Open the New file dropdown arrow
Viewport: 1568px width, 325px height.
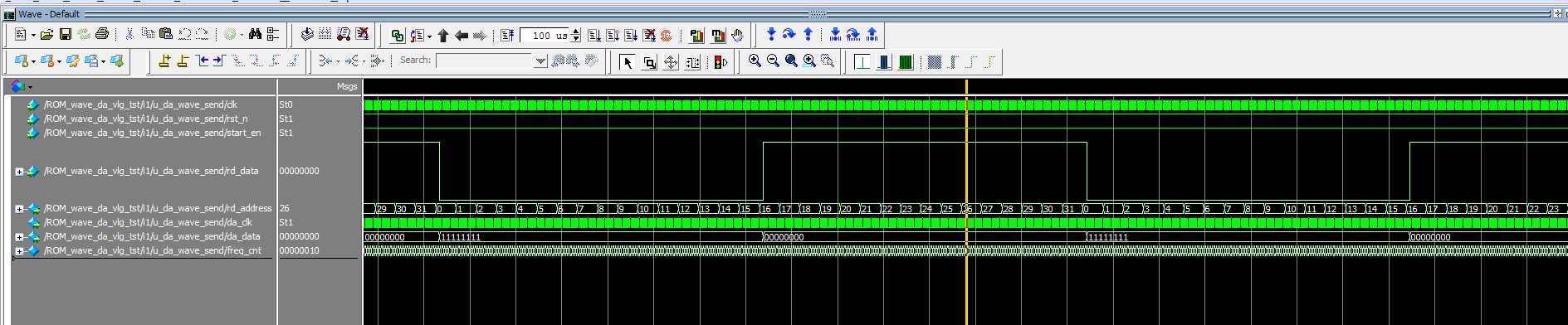coord(33,36)
